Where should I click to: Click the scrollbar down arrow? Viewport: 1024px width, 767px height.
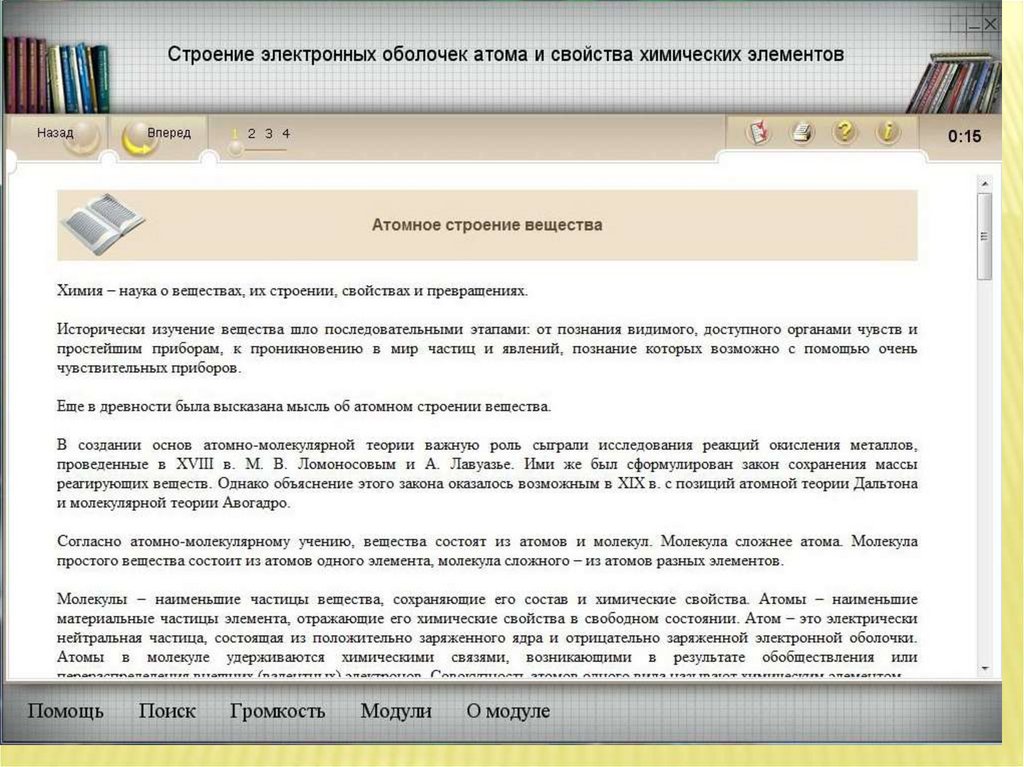click(985, 669)
